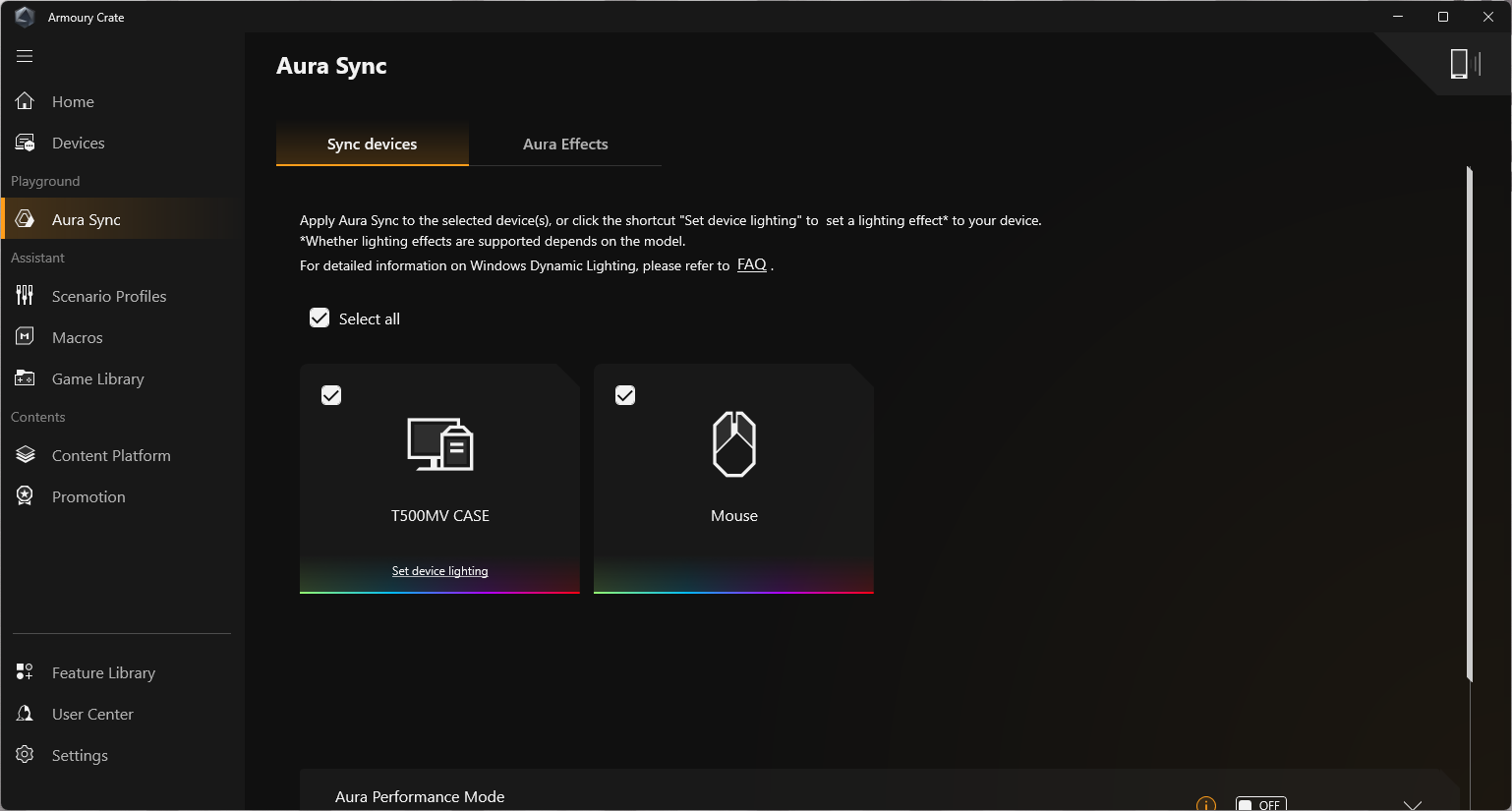Open Devices from the sidebar
This screenshot has height=811, width=1512.
pyautogui.click(x=123, y=143)
